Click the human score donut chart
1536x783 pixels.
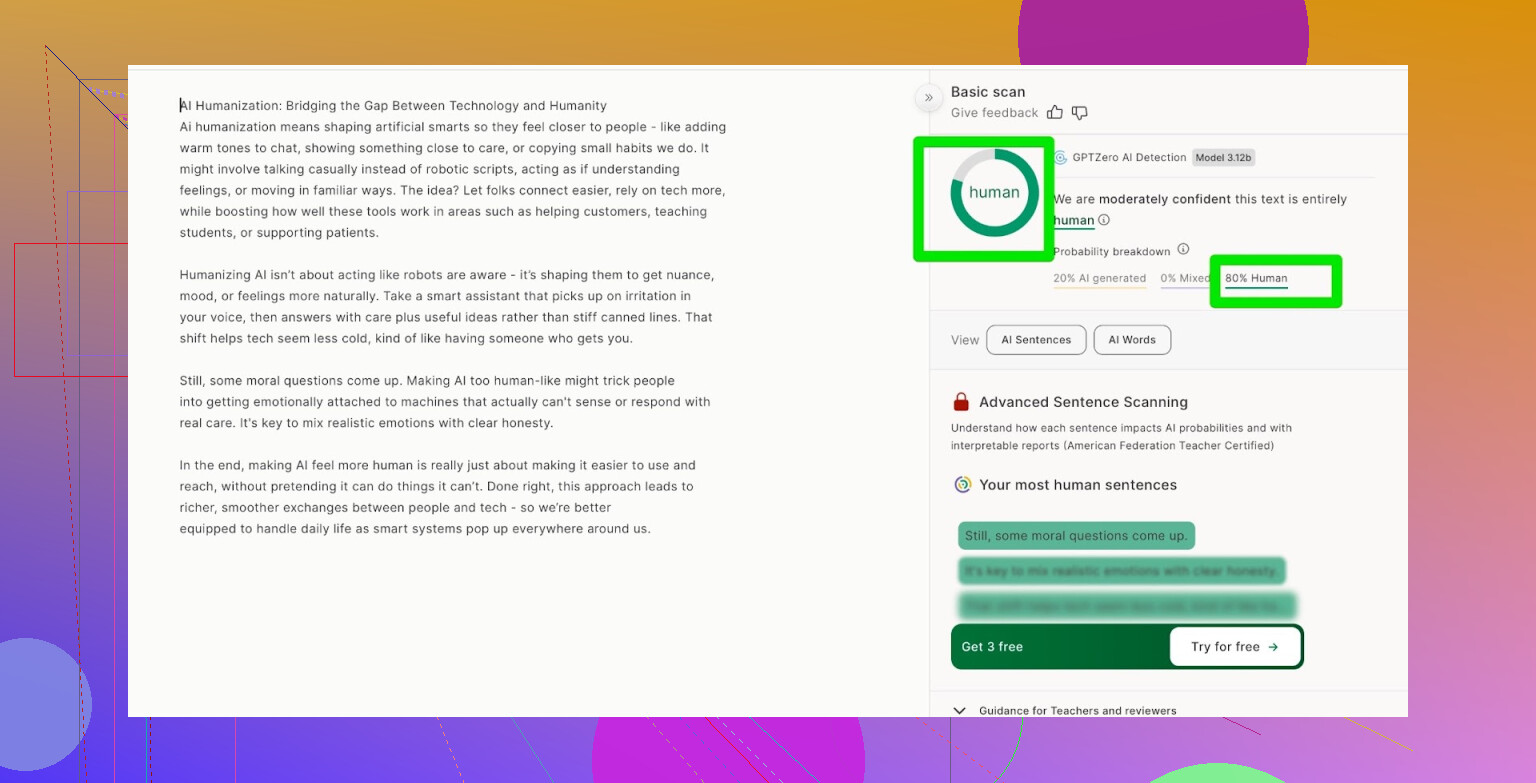pyautogui.click(x=994, y=193)
